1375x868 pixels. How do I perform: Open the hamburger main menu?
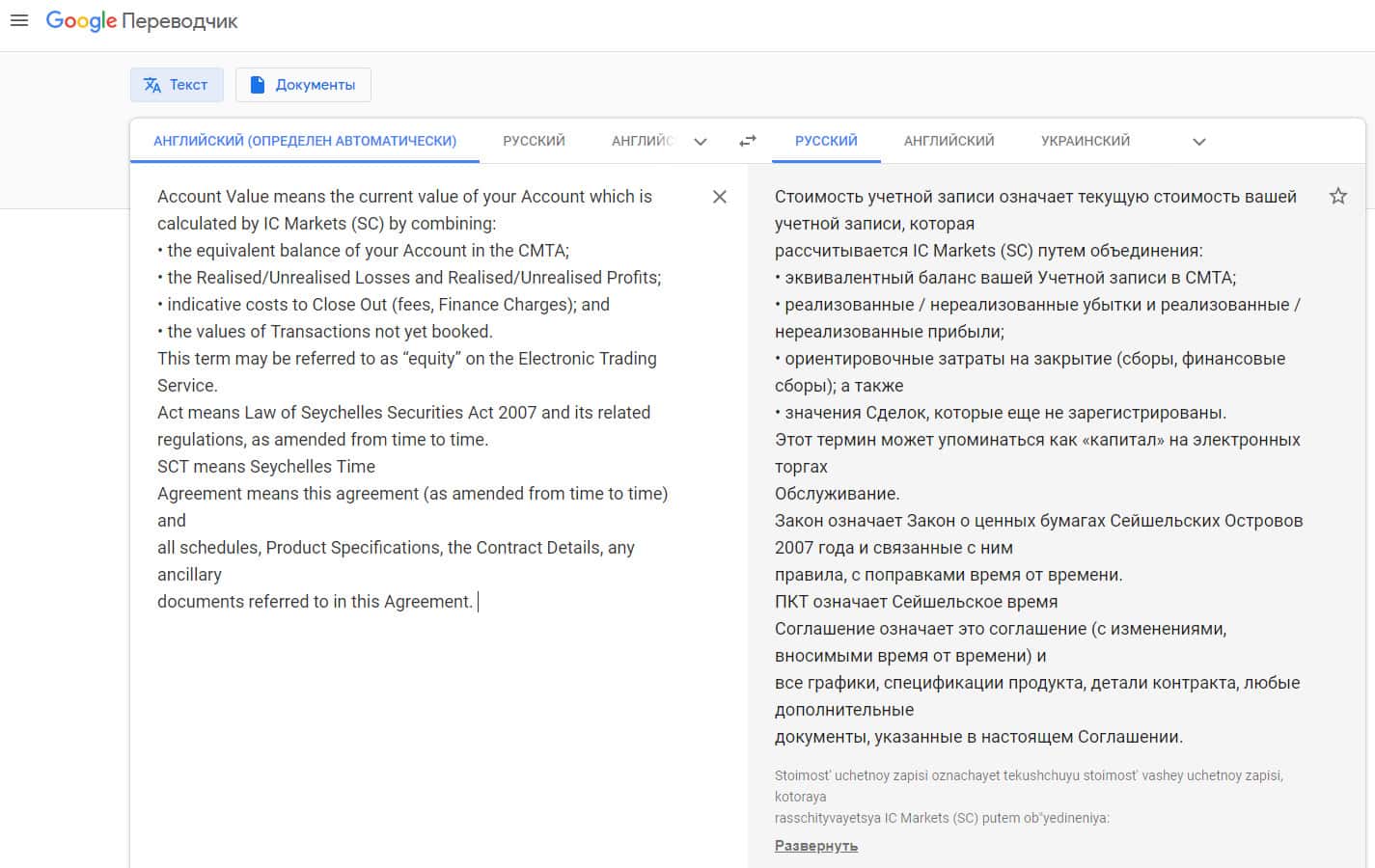pyautogui.click(x=19, y=20)
